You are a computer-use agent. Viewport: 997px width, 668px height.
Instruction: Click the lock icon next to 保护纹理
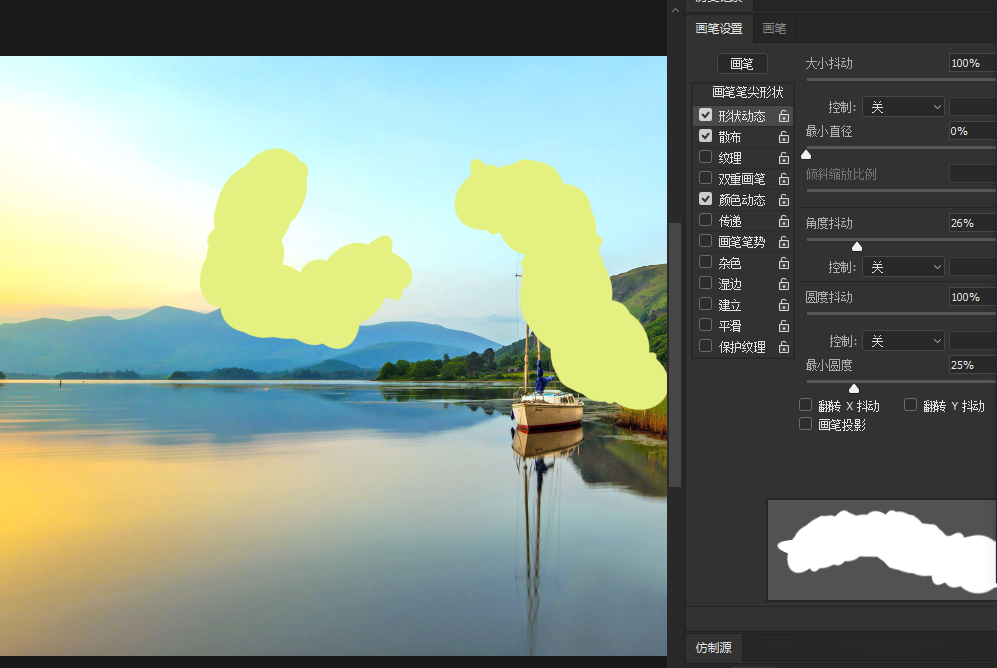tap(784, 347)
